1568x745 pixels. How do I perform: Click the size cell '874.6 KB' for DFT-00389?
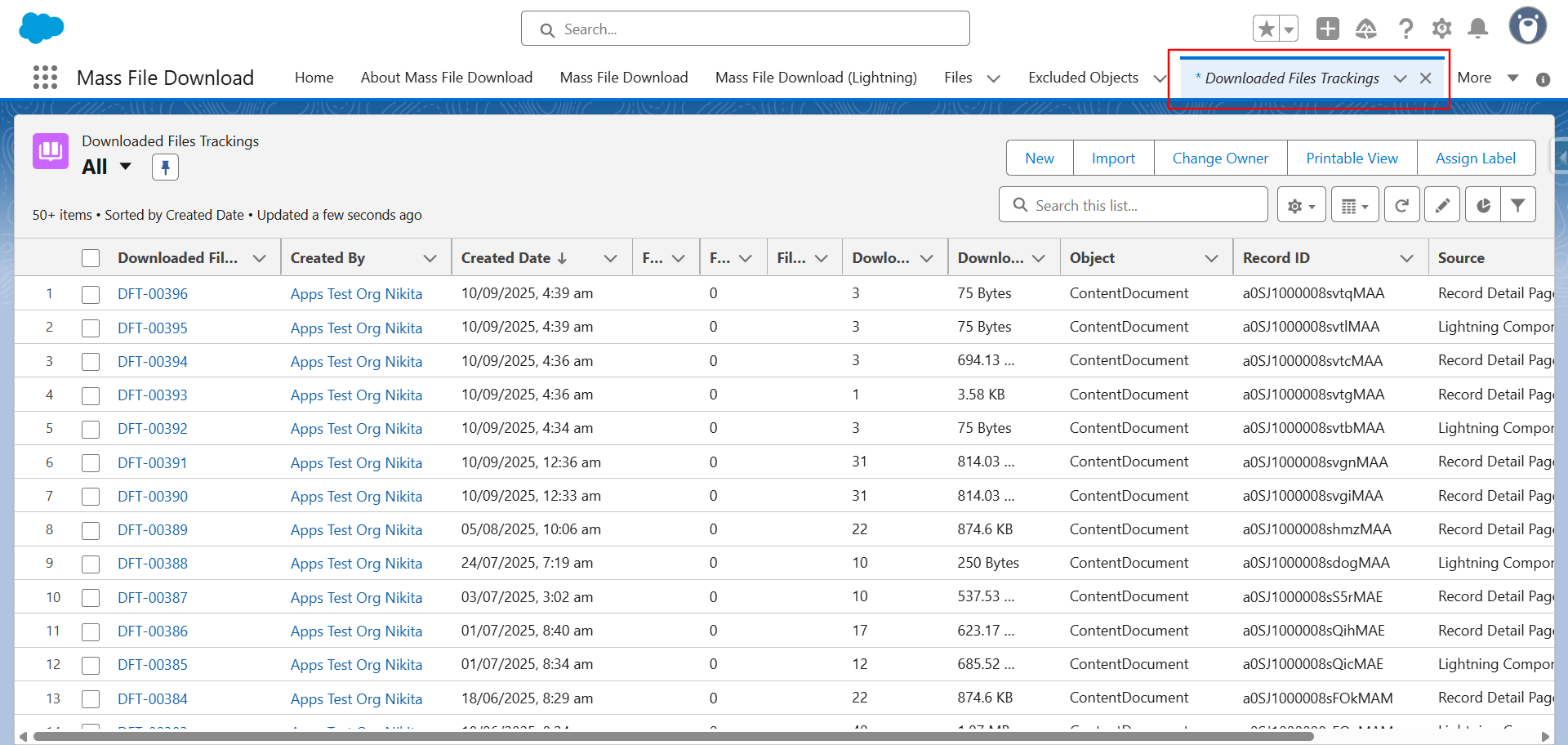985,529
